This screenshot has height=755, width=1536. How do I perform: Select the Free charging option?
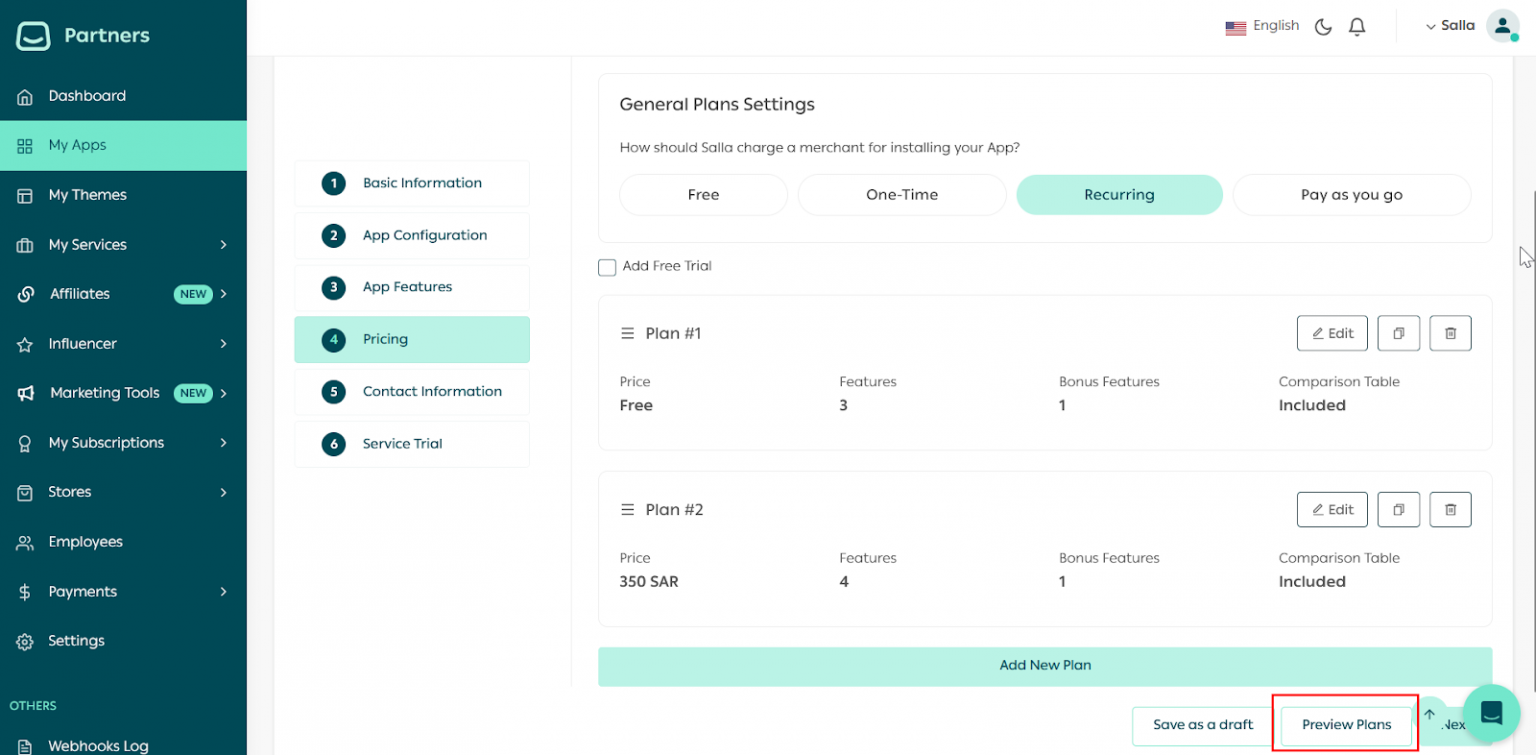(x=703, y=194)
